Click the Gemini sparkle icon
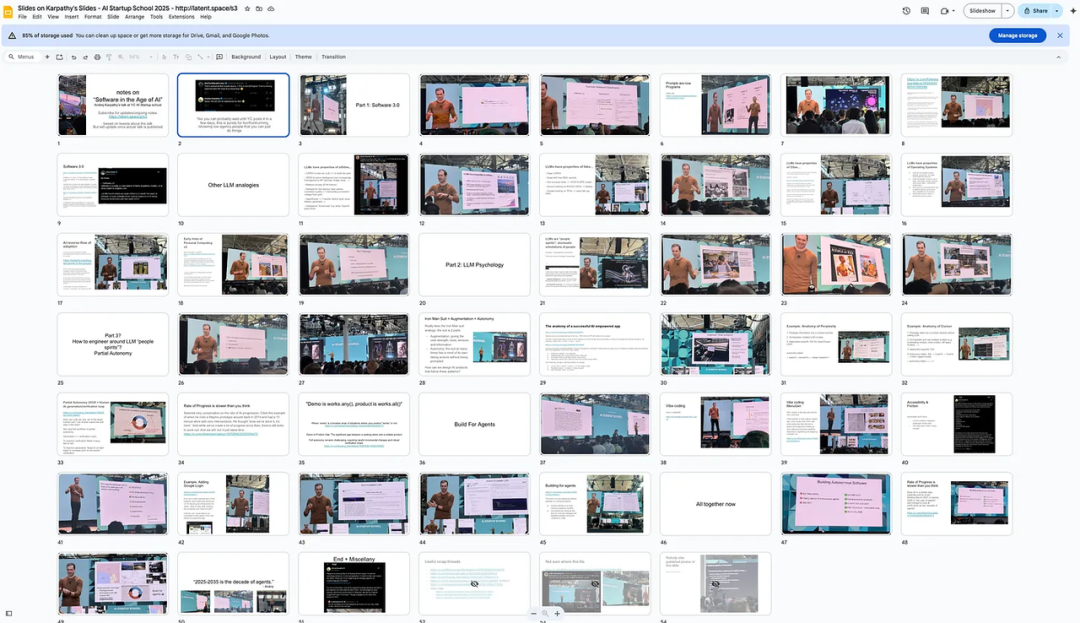Viewport: 1080px width, 623px height. pos(1072,11)
